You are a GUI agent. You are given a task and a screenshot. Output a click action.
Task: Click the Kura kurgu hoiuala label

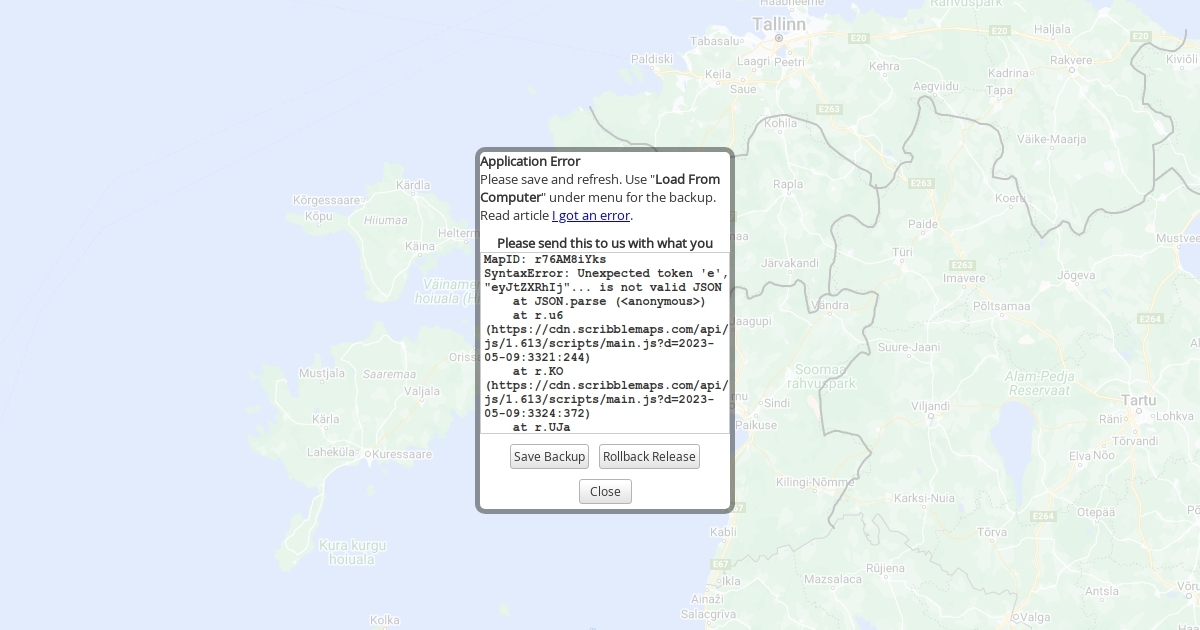[x=352, y=552]
